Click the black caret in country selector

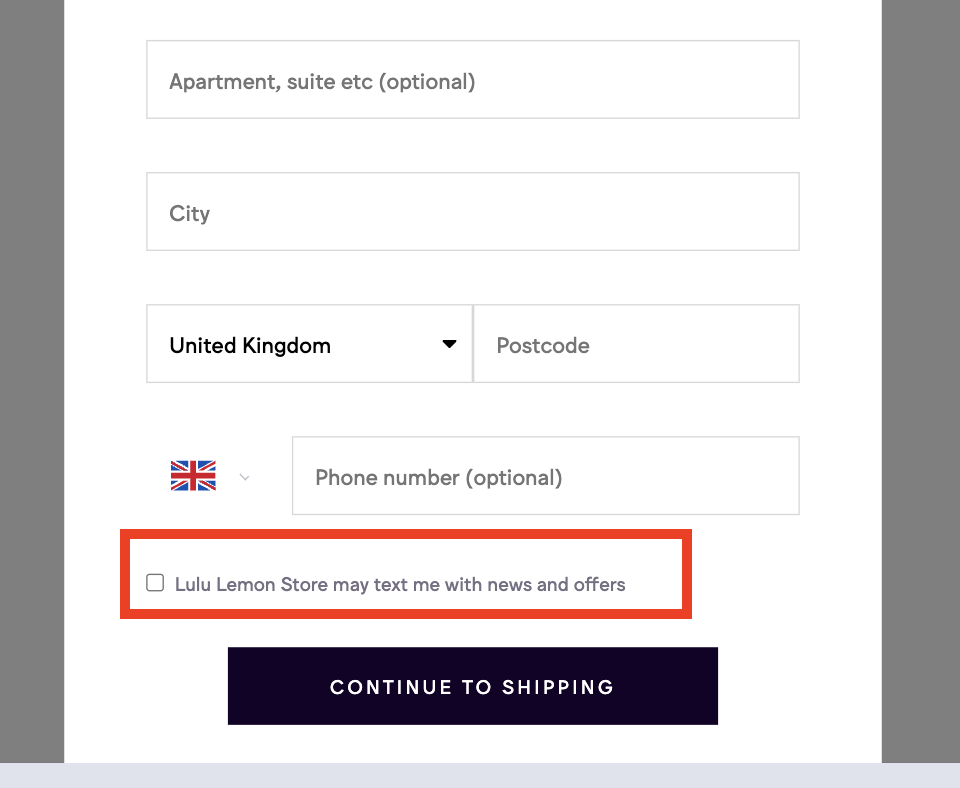pos(450,344)
